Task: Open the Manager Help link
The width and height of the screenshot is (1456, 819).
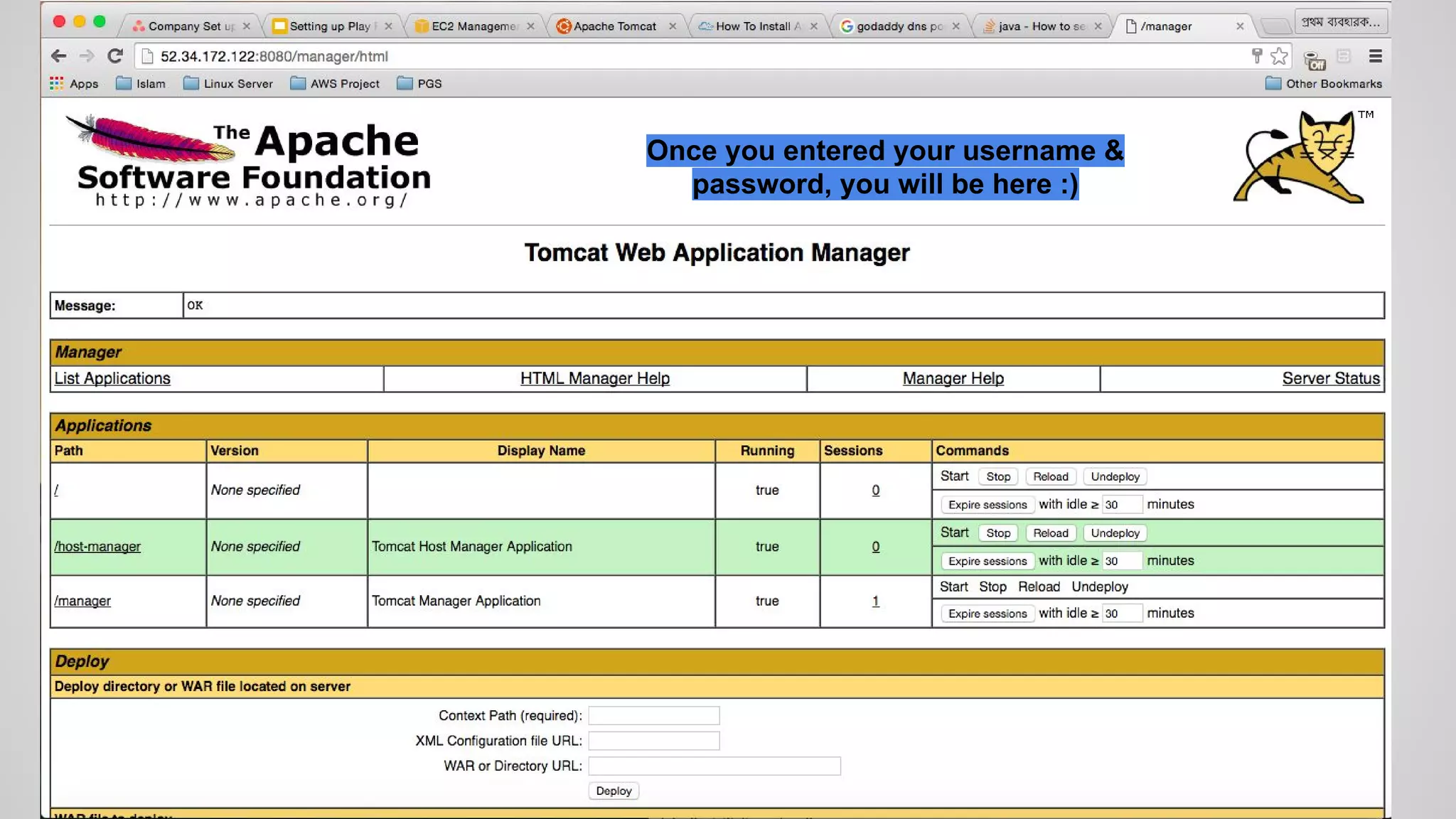Action: tap(953, 378)
